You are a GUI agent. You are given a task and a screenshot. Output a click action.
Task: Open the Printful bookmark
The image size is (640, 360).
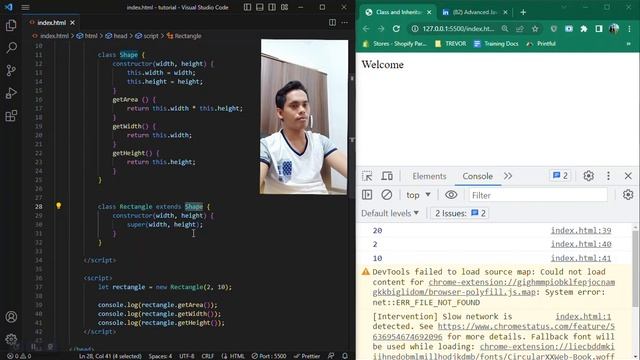(541, 44)
